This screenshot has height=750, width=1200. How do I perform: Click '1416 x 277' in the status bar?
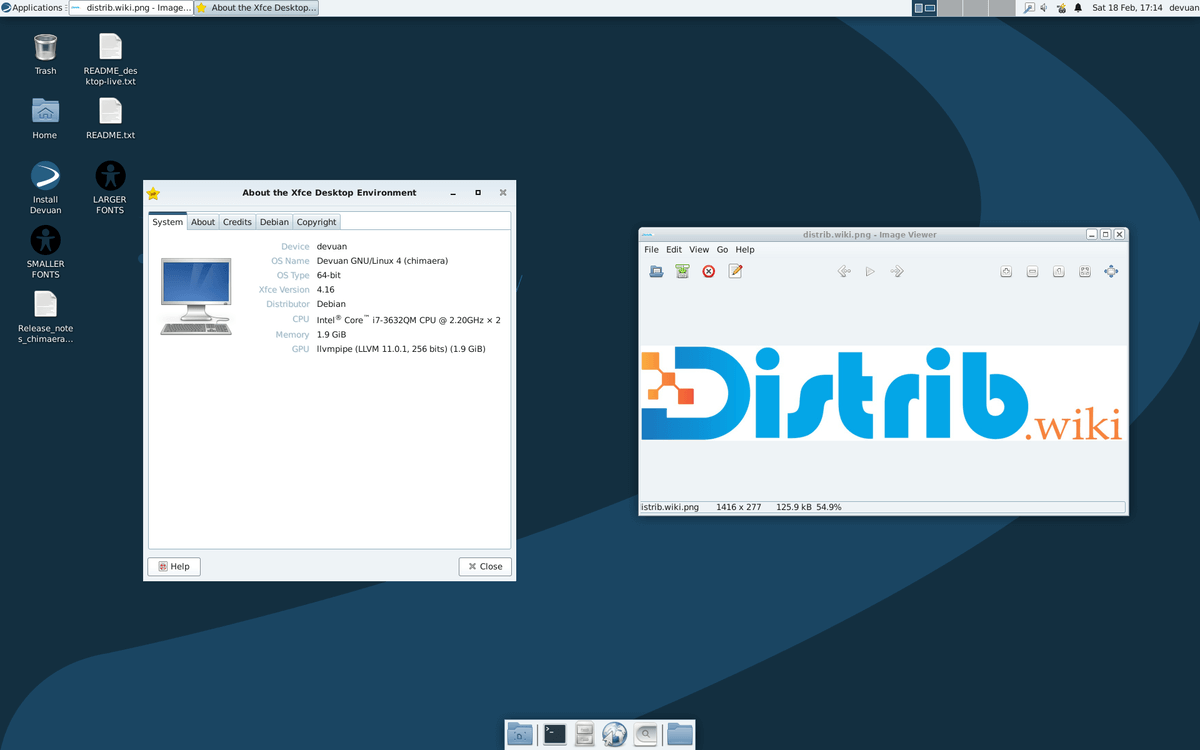[738, 507]
